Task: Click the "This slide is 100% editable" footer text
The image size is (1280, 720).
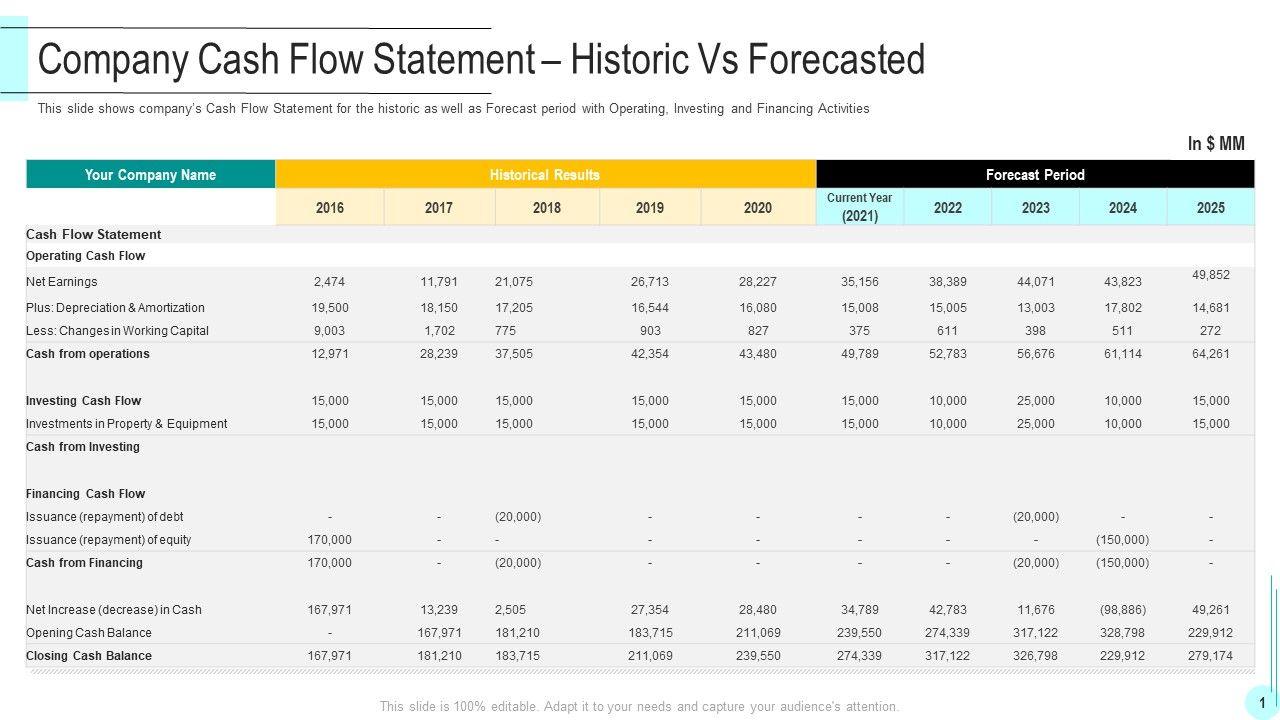Action: [x=639, y=706]
